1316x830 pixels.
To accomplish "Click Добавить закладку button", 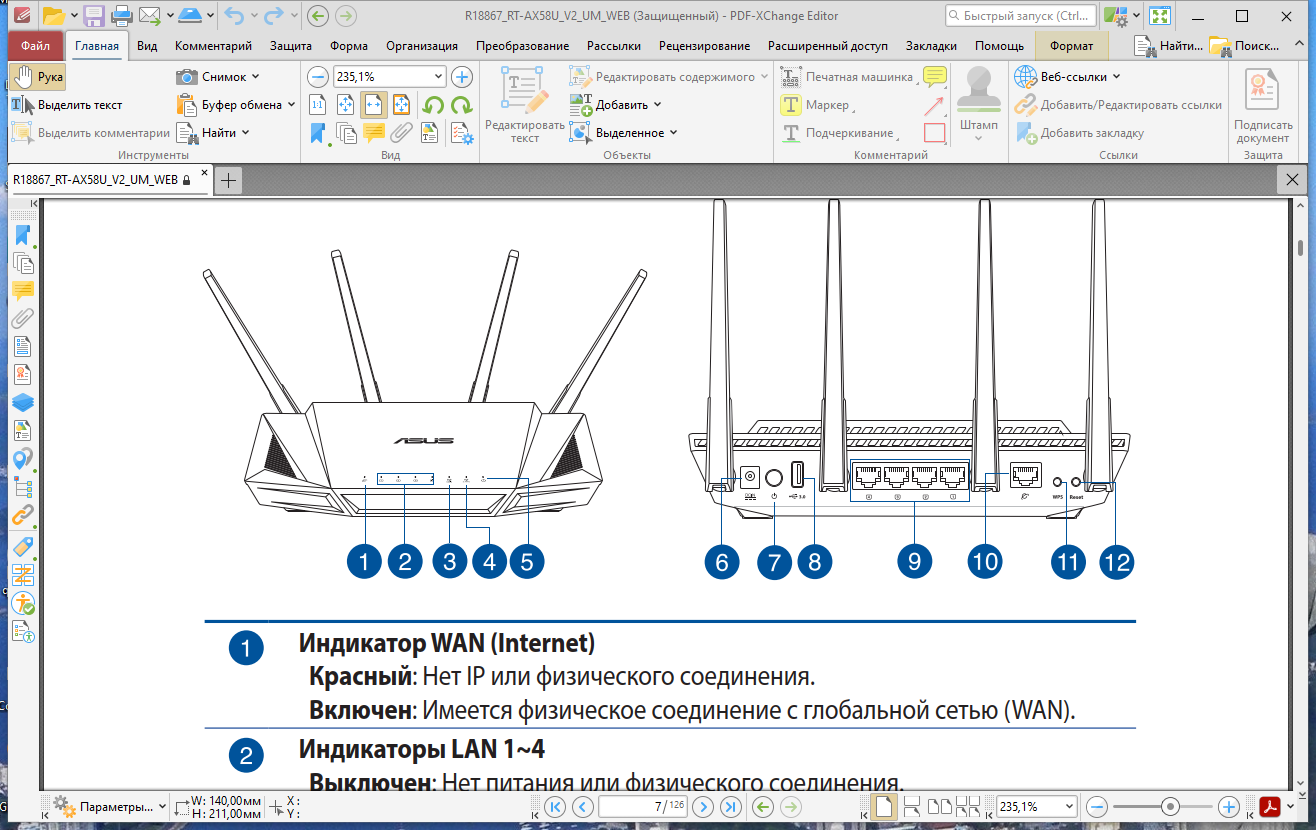I will point(1079,132).
